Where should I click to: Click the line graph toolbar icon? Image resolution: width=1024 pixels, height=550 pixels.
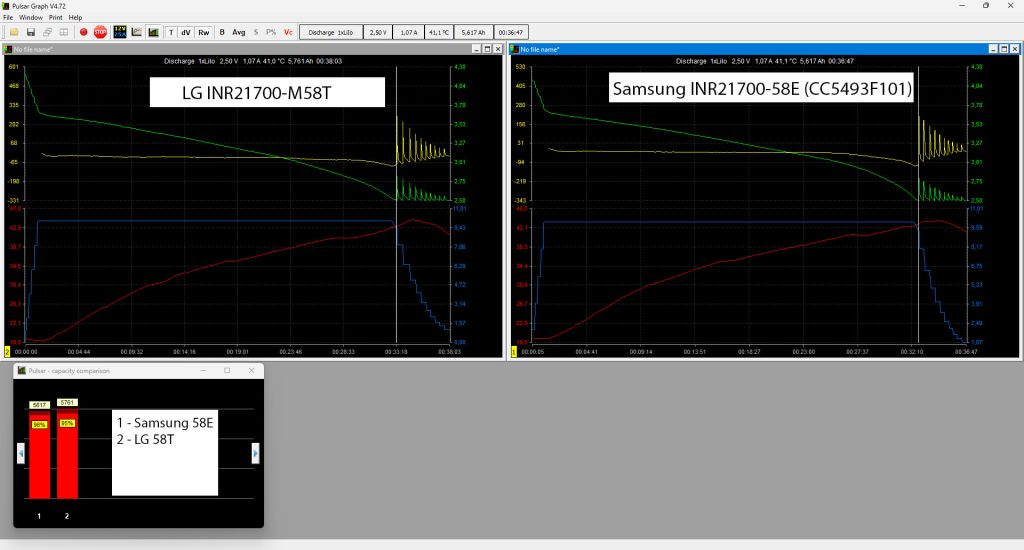(136, 32)
